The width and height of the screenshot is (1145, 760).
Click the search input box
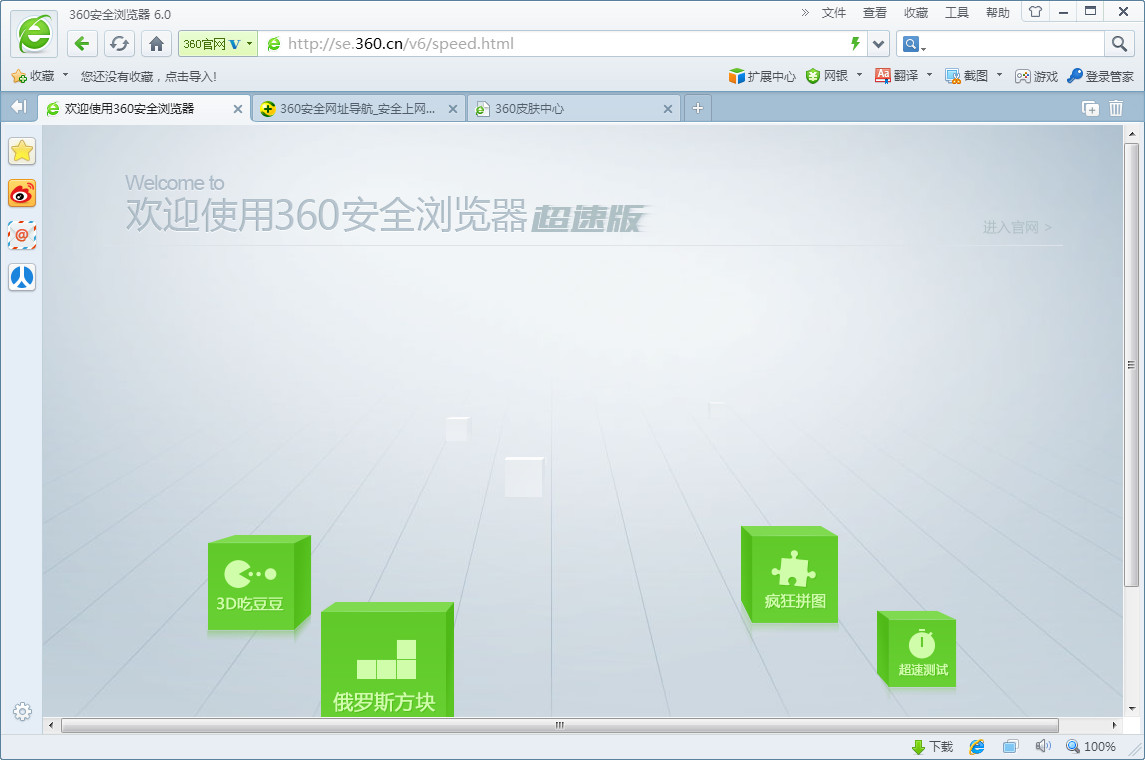1015,44
